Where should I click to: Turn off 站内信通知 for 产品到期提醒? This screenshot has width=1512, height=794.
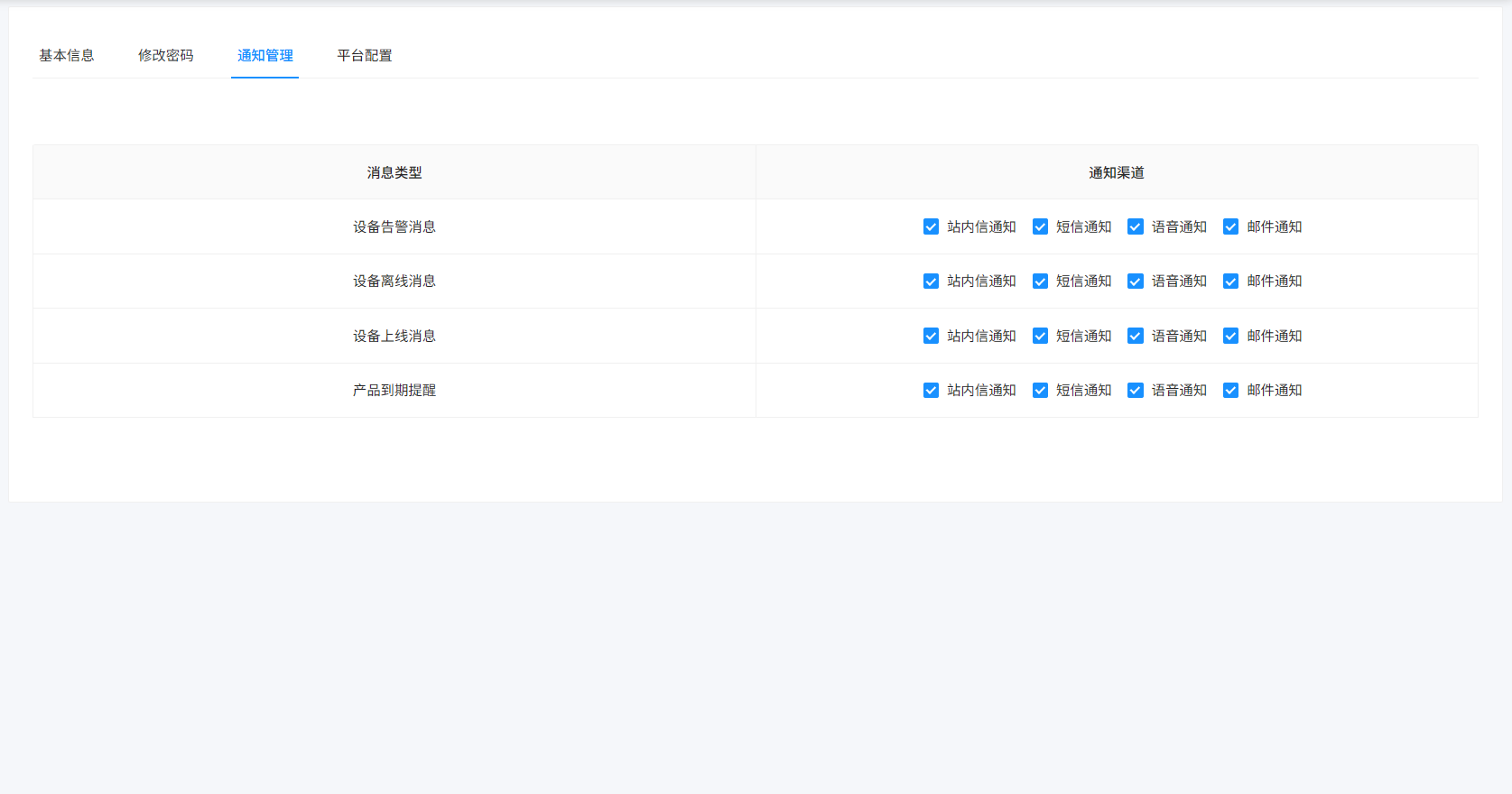931,390
